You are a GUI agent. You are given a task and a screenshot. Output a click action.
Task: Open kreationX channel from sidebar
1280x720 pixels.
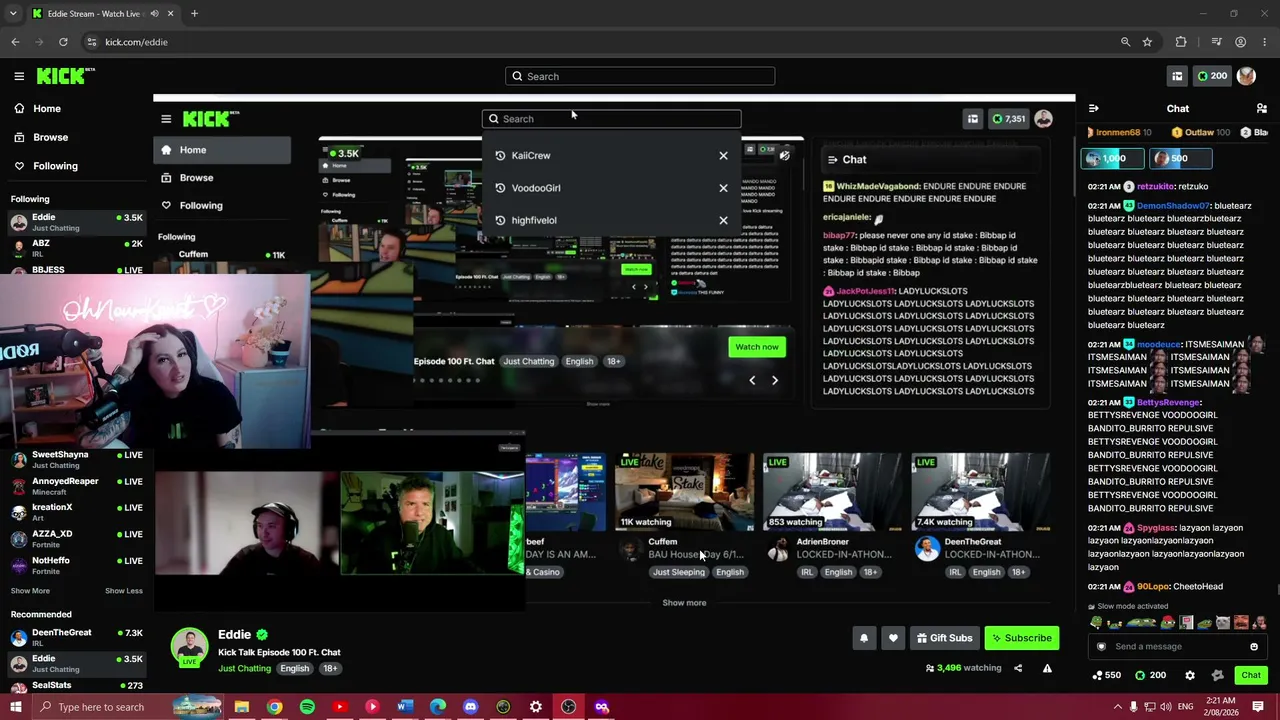[76, 512]
